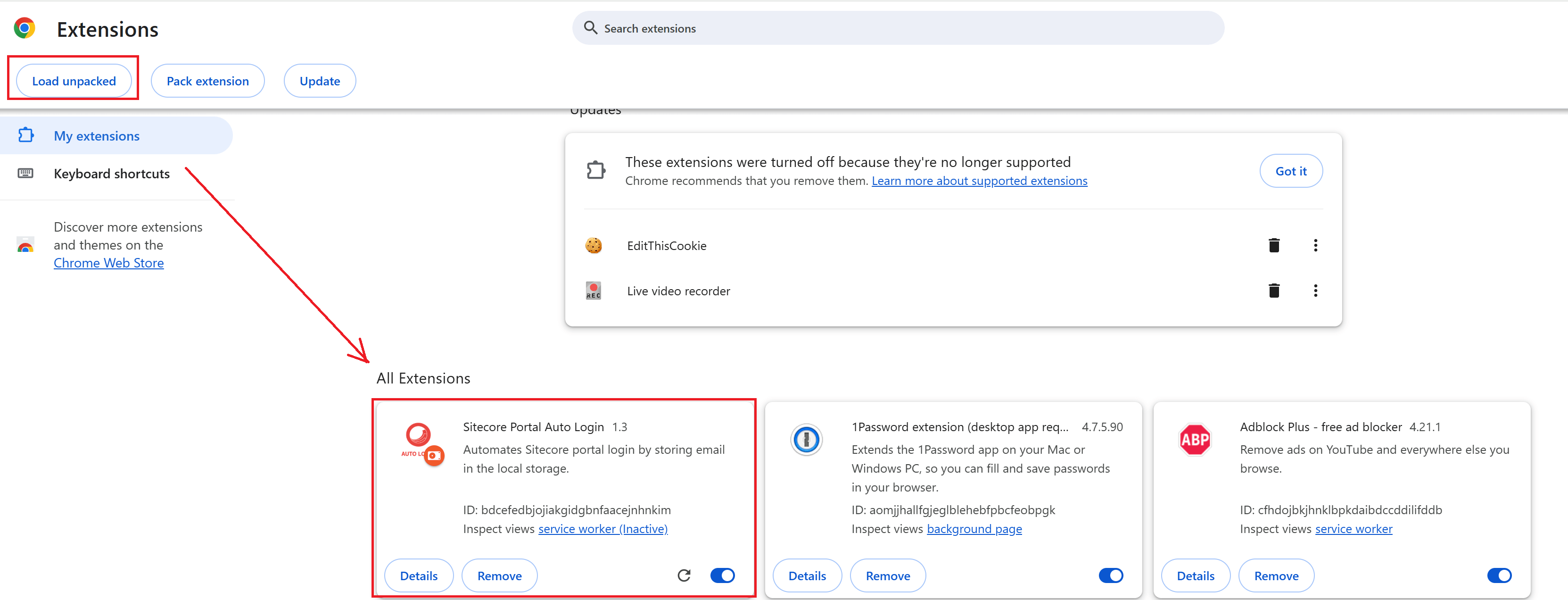Image resolution: width=1568 pixels, height=600 pixels.
Task: Open more options for Live video recorder
Action: (x=1315, y=291)
